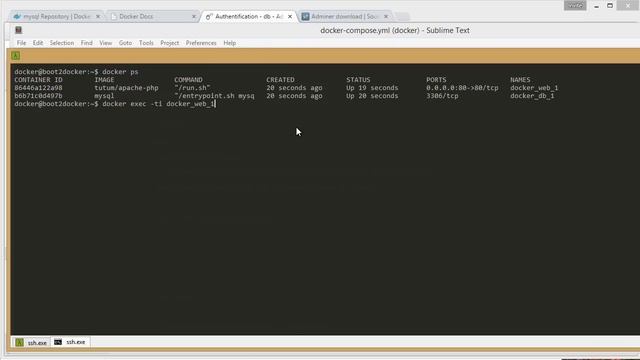Open the Selection menu
640x360 pixels.
coord(62,43)
